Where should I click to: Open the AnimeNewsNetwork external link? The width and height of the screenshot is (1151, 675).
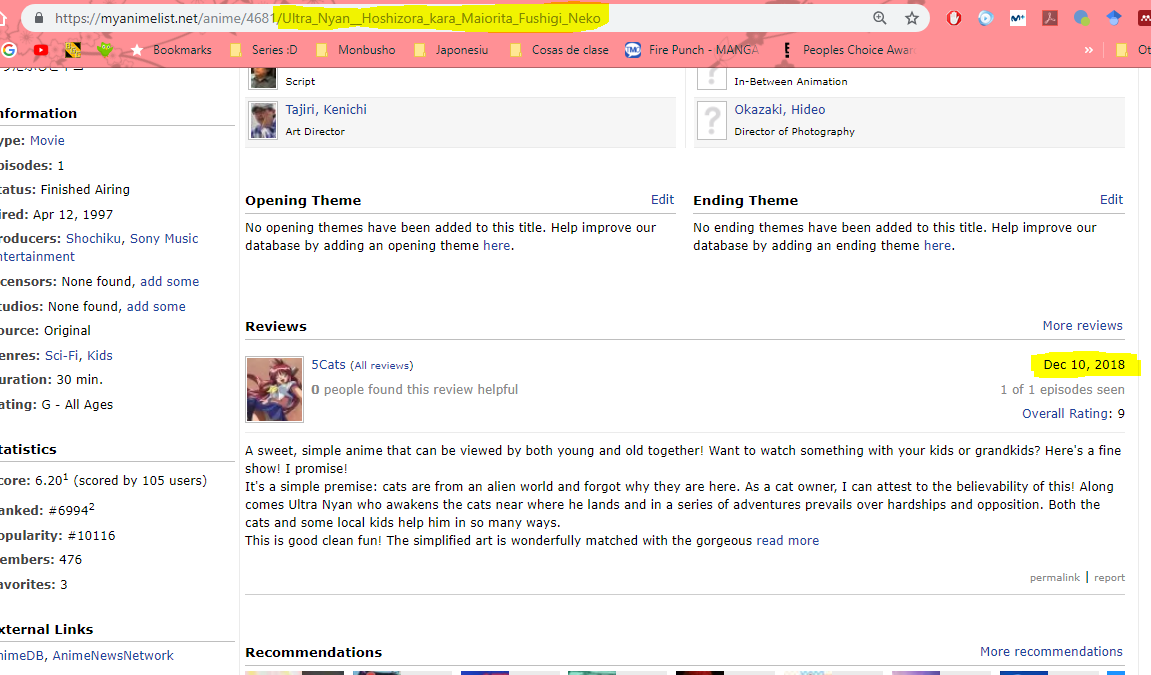pos(113,656)
